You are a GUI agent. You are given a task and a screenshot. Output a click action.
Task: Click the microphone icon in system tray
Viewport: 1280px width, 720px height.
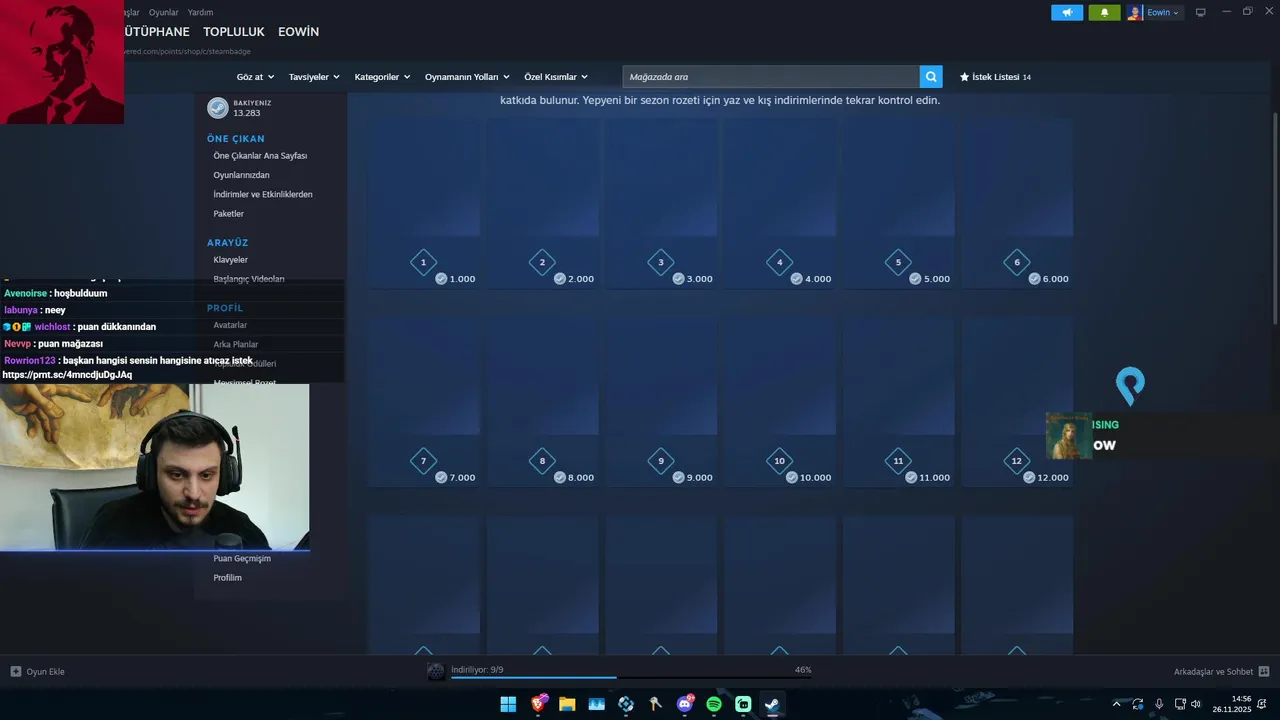(1159, 704)
